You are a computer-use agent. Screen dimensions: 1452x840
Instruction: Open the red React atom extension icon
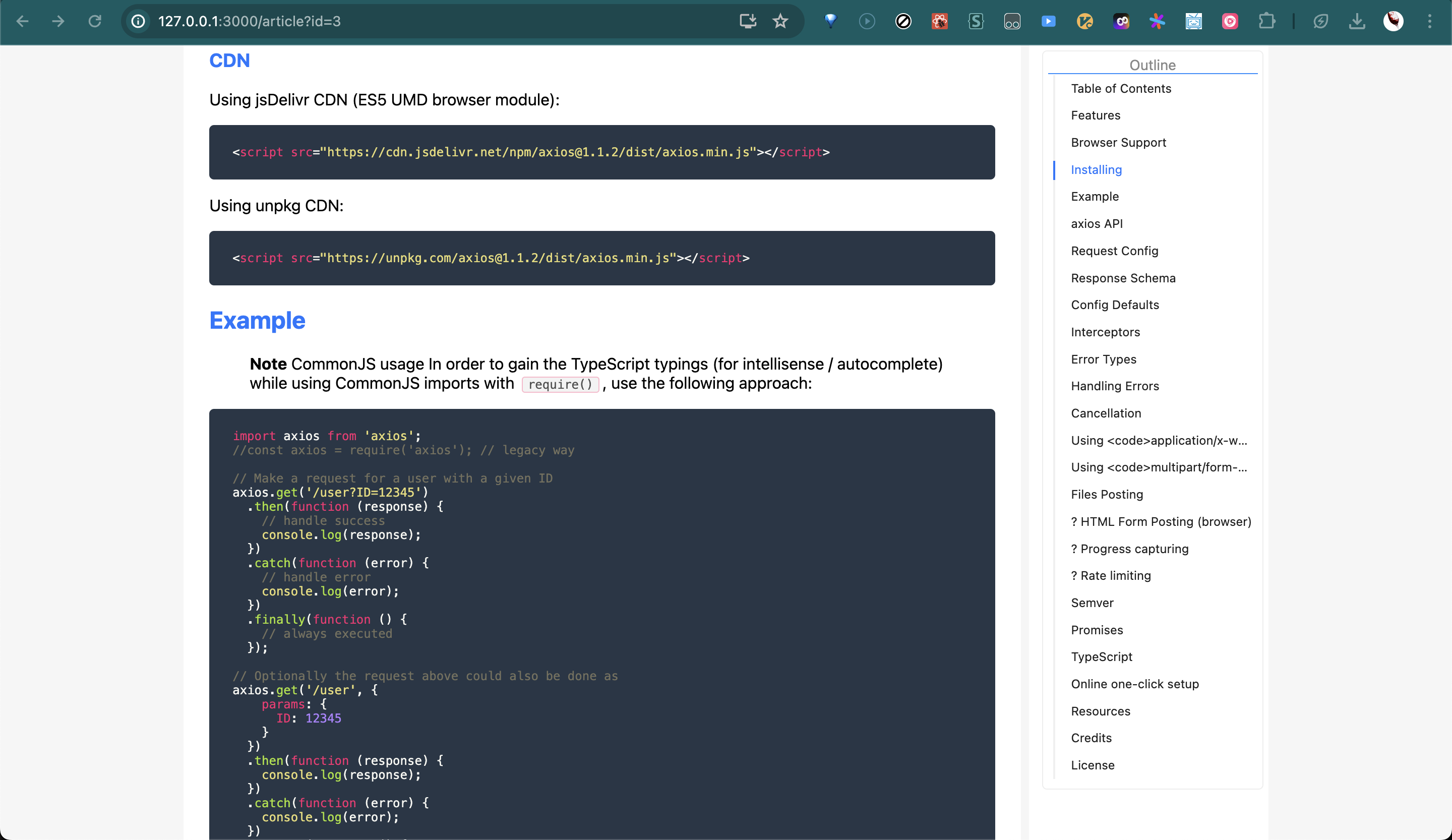pyautogui.click(x=939, y=21)
